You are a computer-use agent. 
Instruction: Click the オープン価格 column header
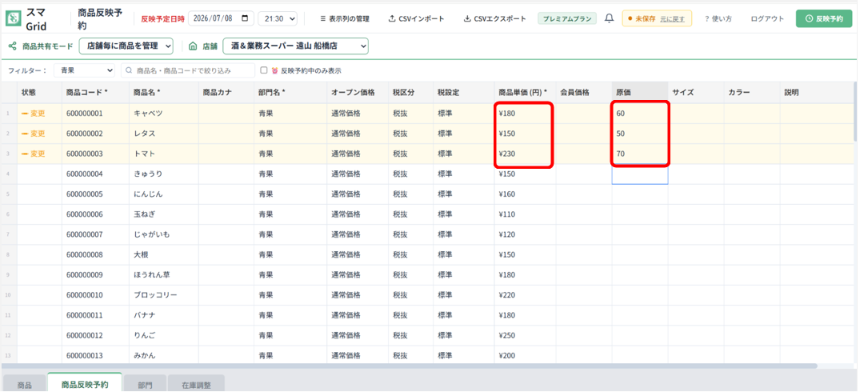coord(358,93)
